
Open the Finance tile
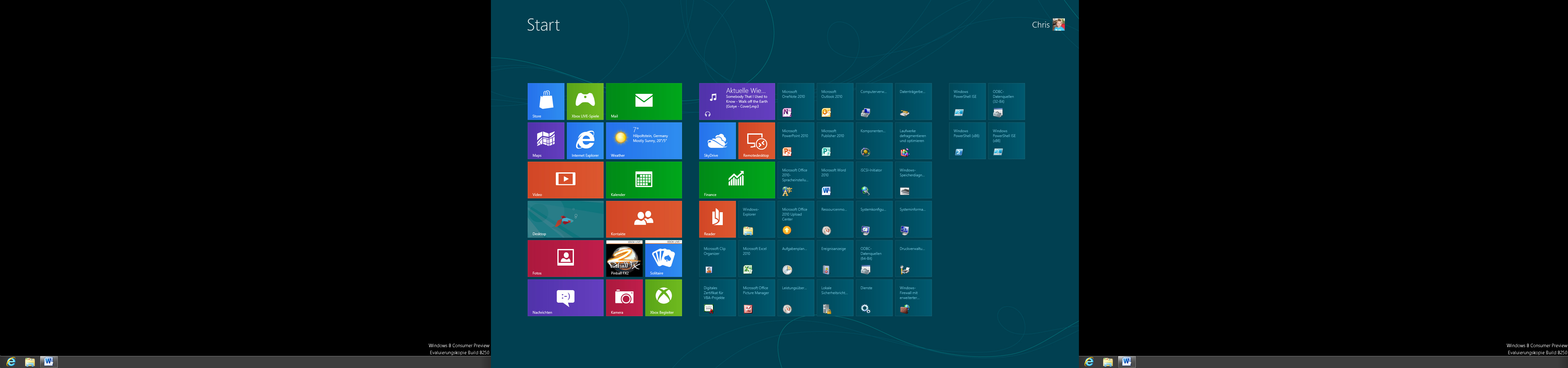coord(737,180)
